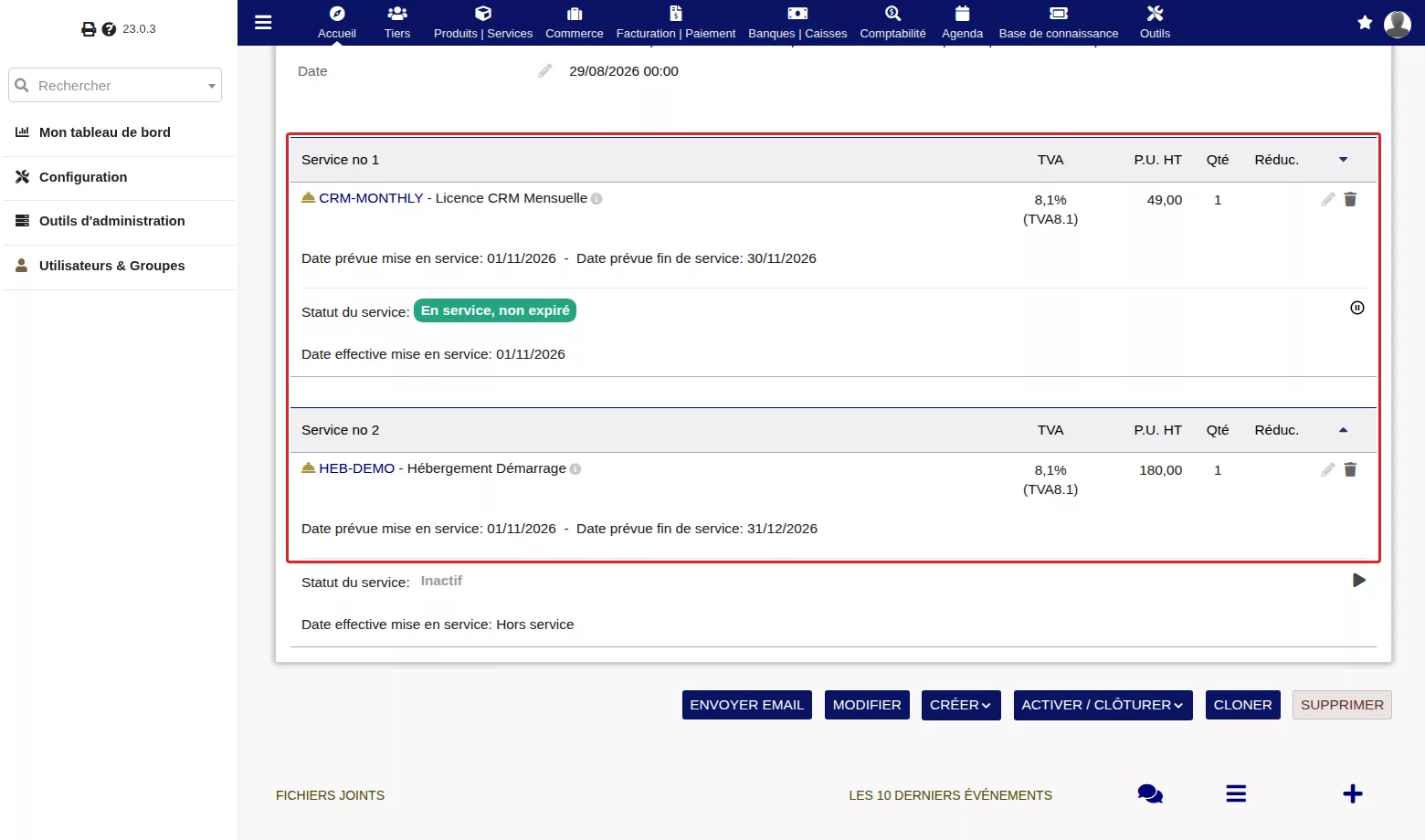
Task: Edit the HEB-DEMO service line
Action: tap(1328, 469)
